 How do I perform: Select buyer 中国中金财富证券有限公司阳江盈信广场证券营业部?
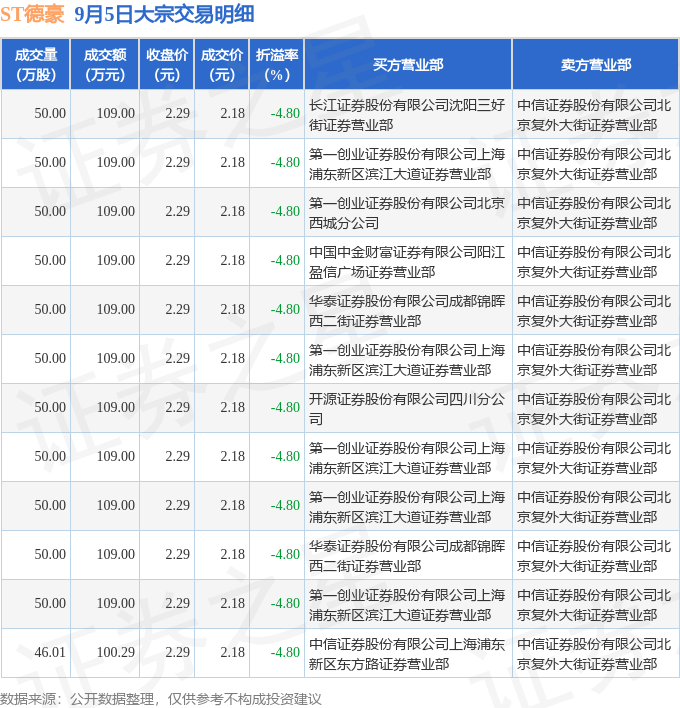coord(407,262)
